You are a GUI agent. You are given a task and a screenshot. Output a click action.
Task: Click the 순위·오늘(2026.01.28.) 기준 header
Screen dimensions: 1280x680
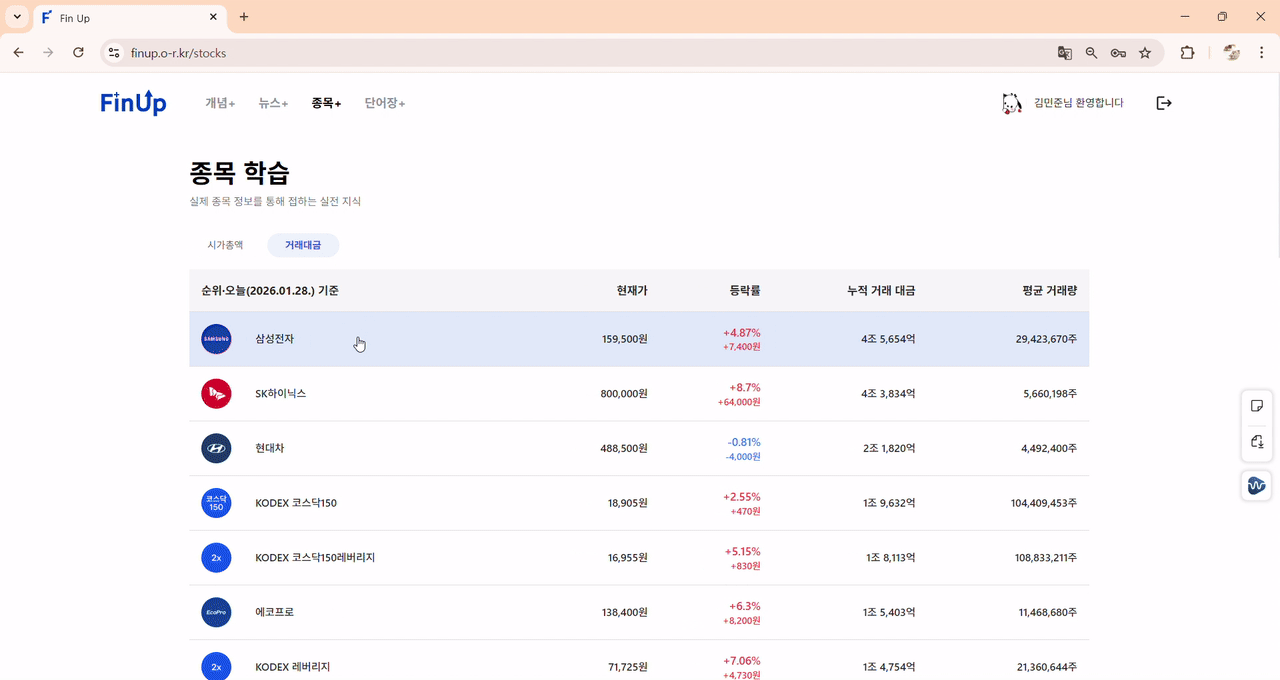(270, 291)
